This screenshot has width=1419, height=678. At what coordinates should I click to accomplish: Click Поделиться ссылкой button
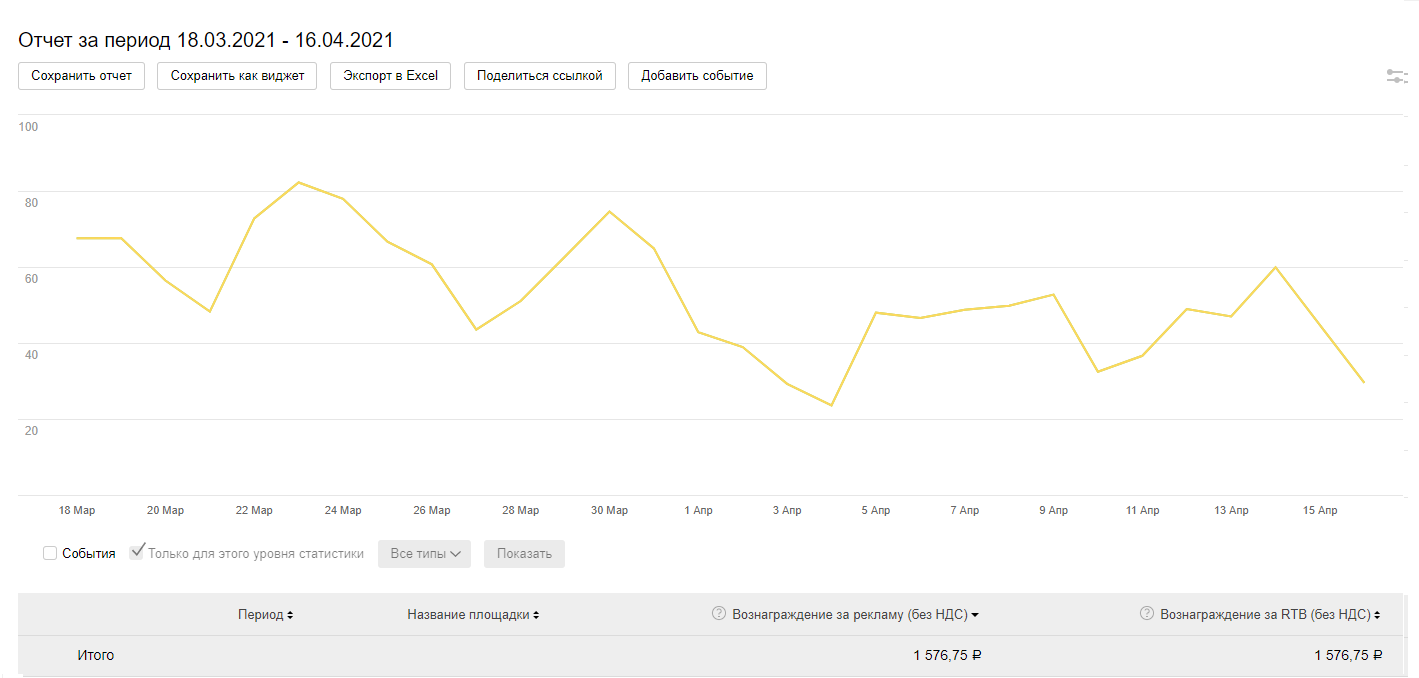[539, 76]
